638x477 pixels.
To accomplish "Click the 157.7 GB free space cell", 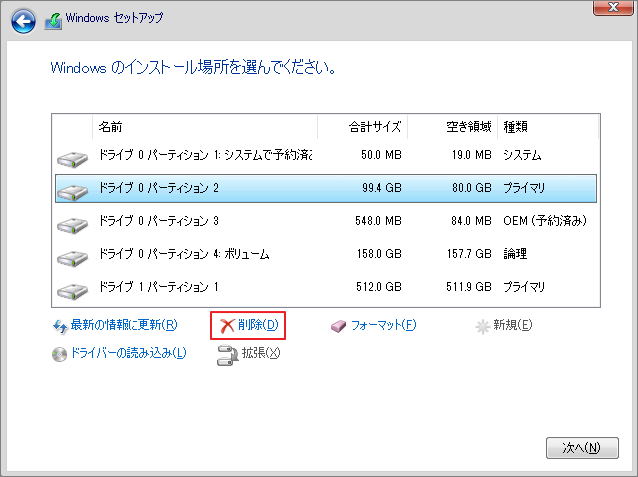I will coord(469,254).
